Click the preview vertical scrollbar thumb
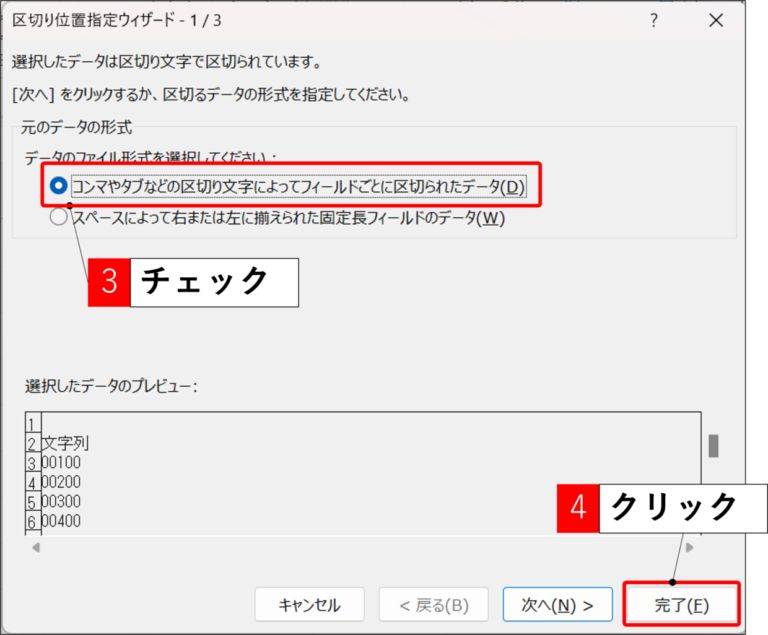 coord(713,445)
